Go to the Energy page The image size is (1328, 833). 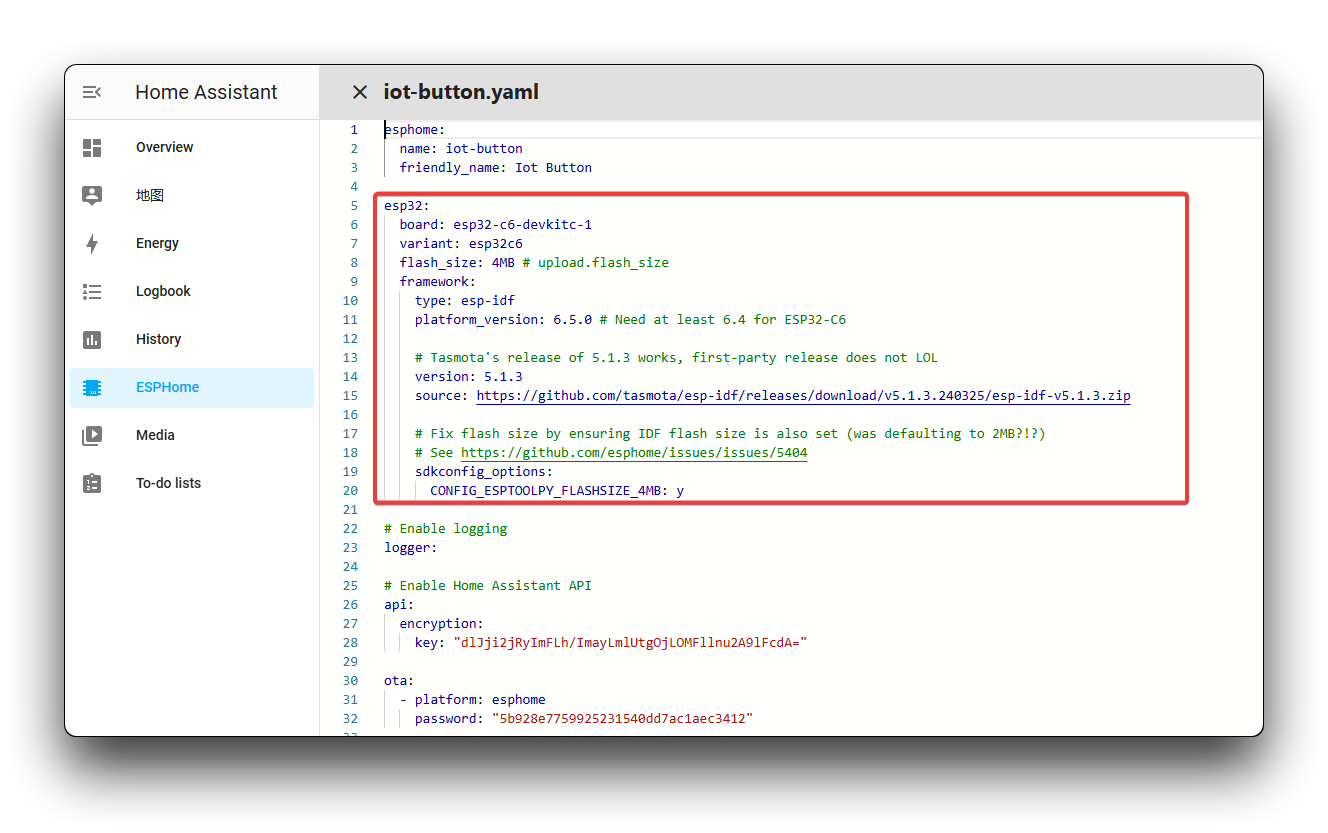tap(191, 243)
